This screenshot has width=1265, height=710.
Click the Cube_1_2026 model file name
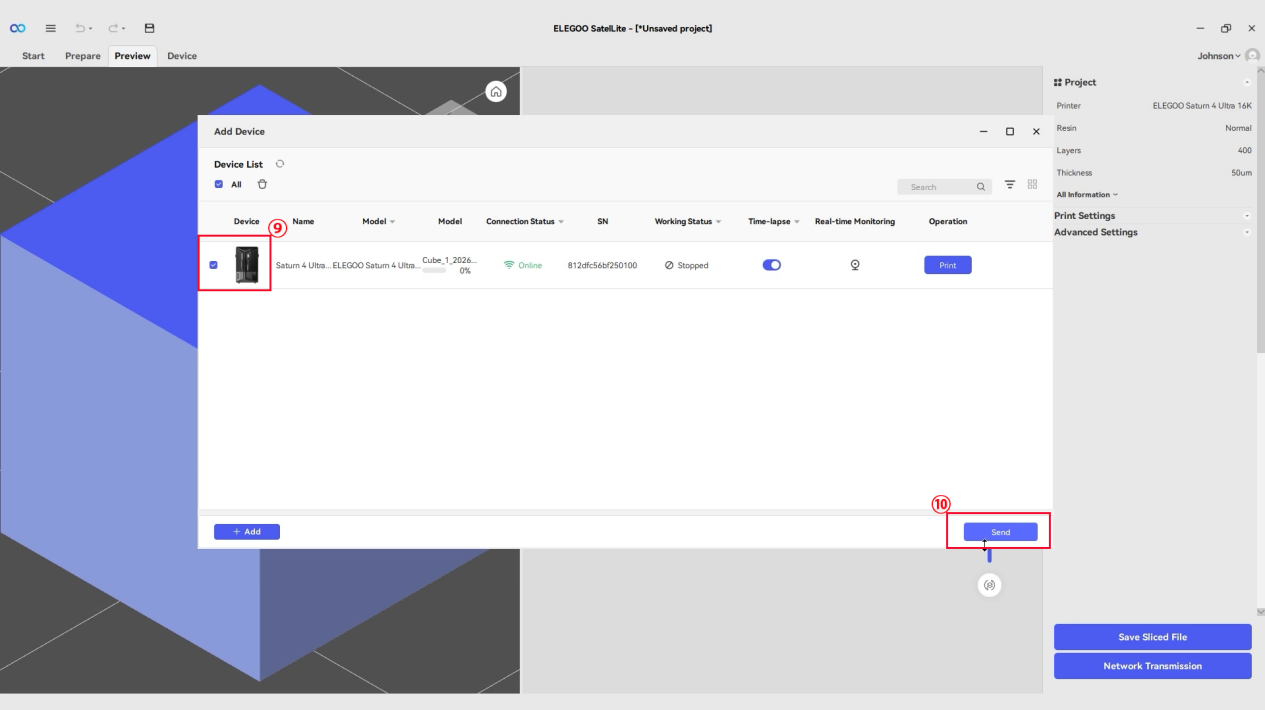tap(450, 259)
